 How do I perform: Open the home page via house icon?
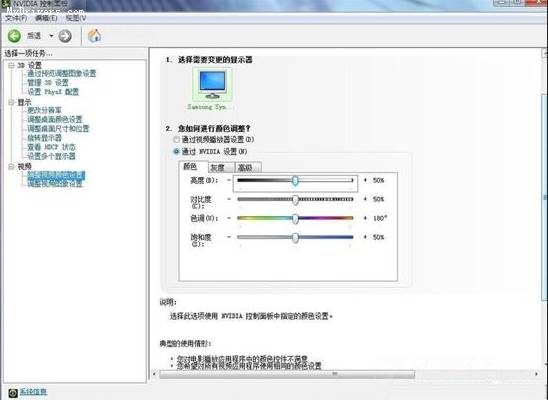click(94, 35)
